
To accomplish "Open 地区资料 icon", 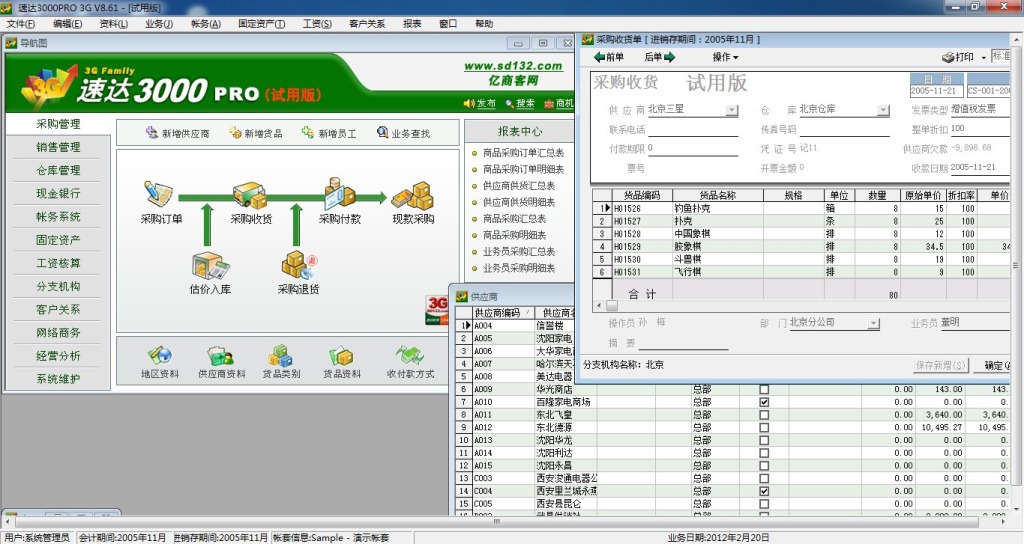I will coord(160,355).
